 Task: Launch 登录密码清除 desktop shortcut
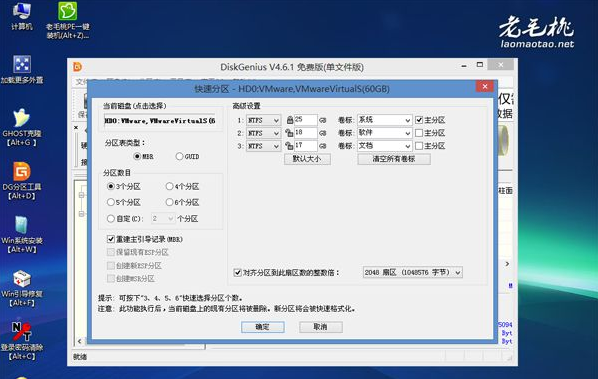pos(22,341)
